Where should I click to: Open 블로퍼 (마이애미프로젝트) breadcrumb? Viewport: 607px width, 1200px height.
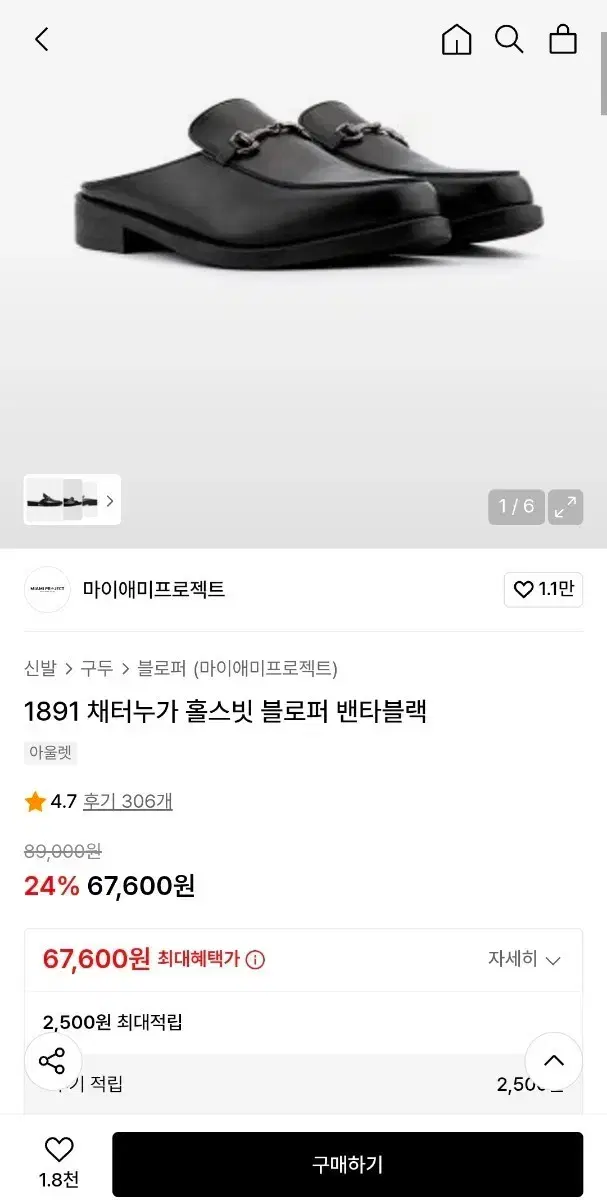(x=237, y=668)
